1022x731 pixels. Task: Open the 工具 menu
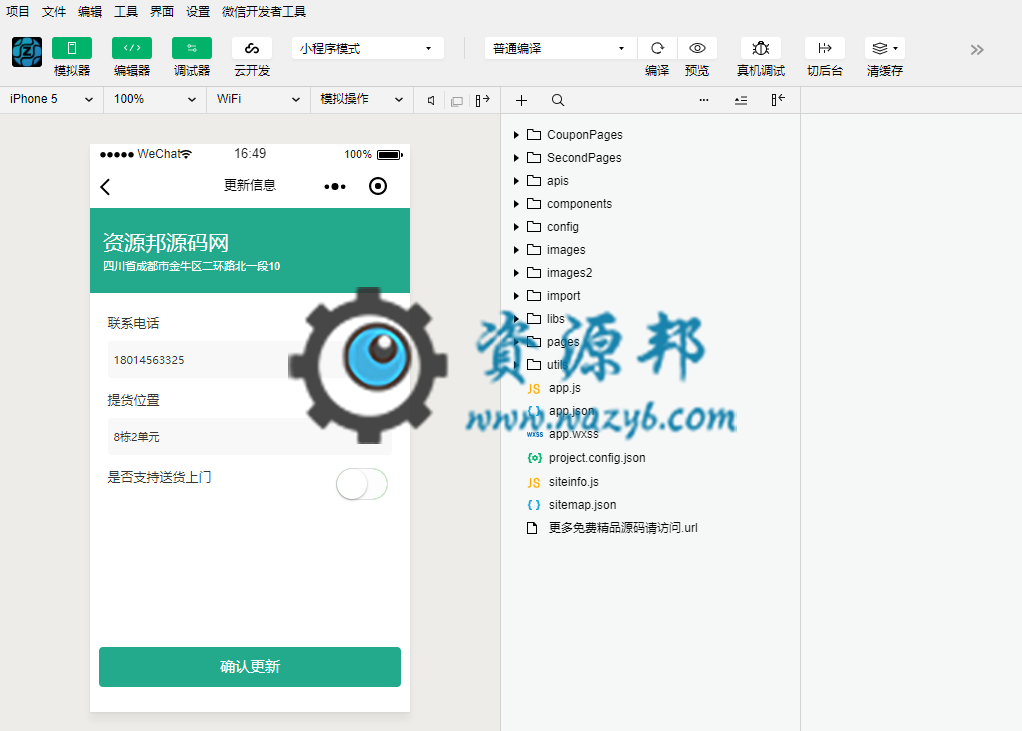126,11
